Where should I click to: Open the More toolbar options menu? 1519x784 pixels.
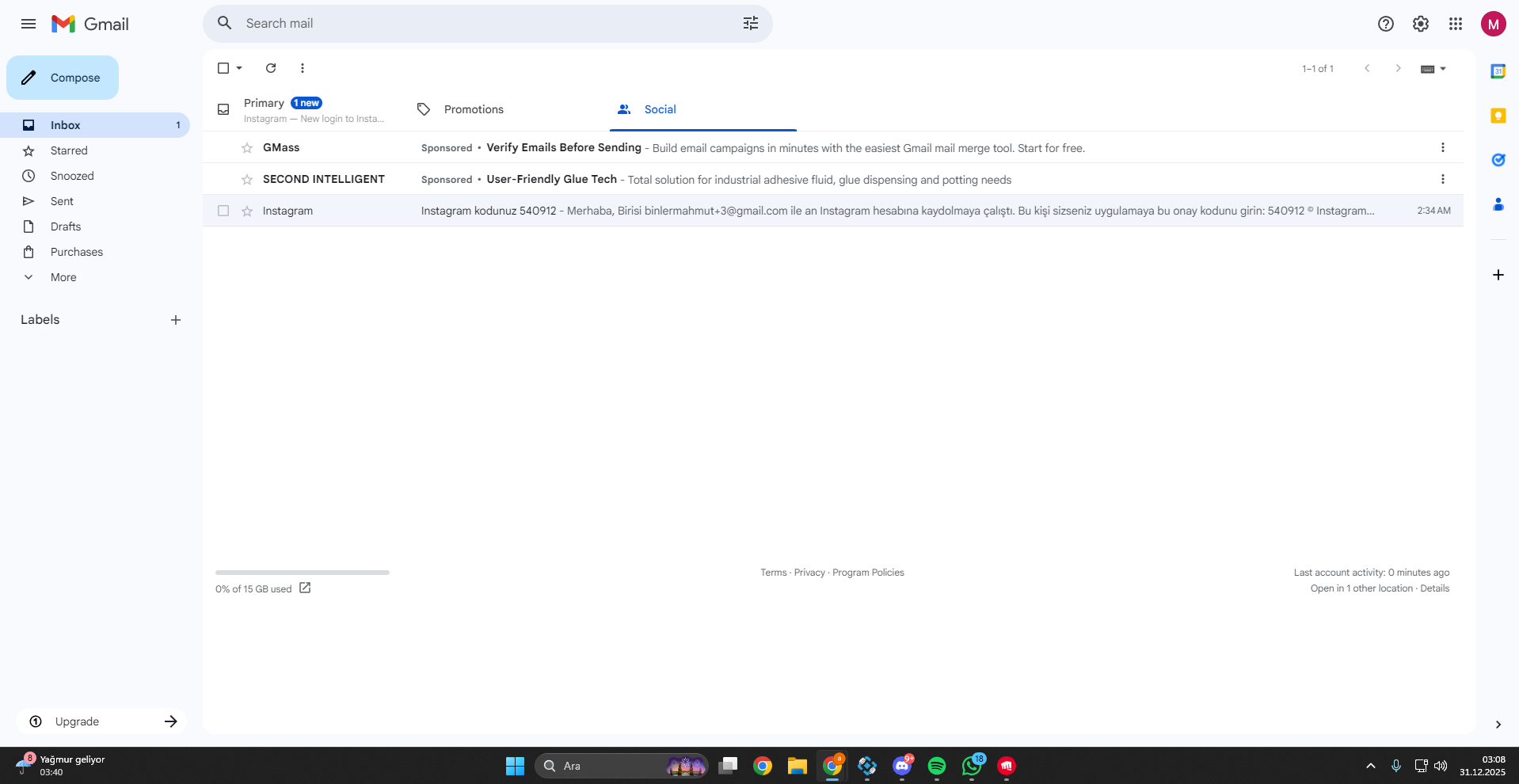(303, 68)
